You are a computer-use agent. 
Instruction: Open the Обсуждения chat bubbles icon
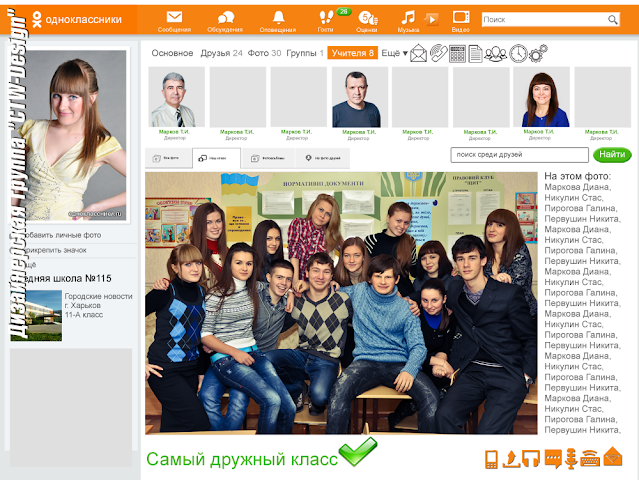(225, 18)
